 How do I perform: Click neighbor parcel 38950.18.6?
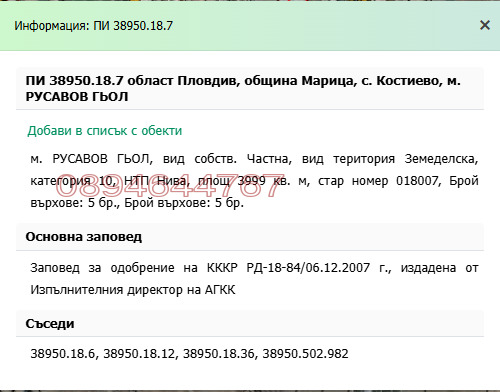63,353
